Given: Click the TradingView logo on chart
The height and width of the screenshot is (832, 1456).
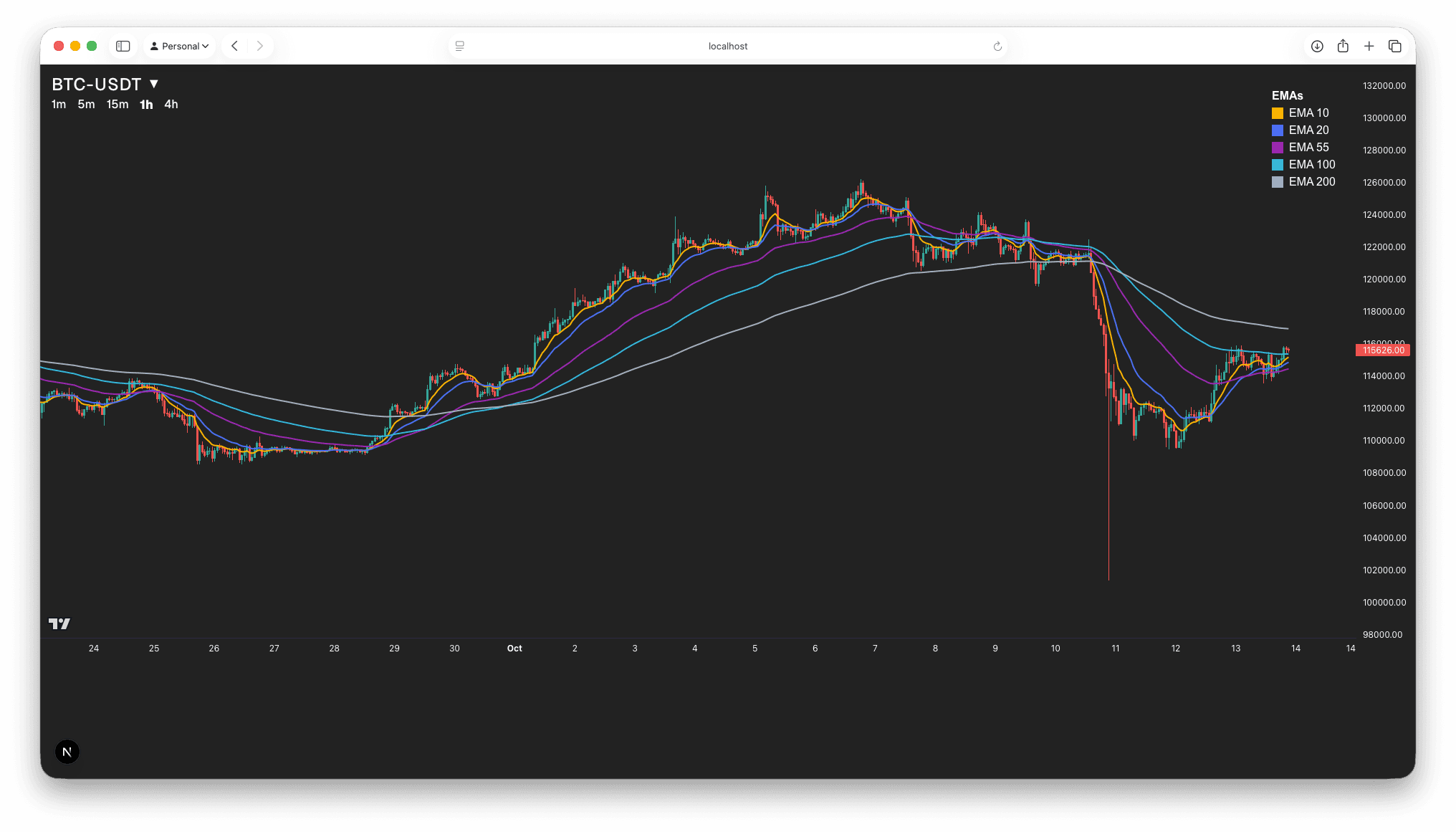Looking at the screenshot, I should [59, 623].
